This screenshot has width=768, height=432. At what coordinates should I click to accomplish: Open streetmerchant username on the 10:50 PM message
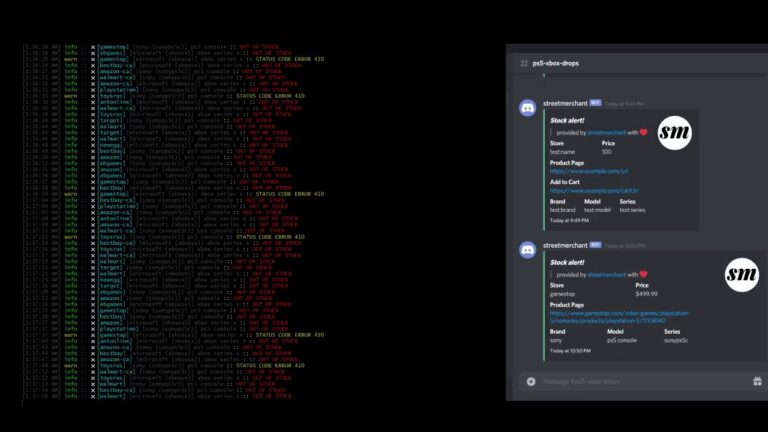(565, 245)
